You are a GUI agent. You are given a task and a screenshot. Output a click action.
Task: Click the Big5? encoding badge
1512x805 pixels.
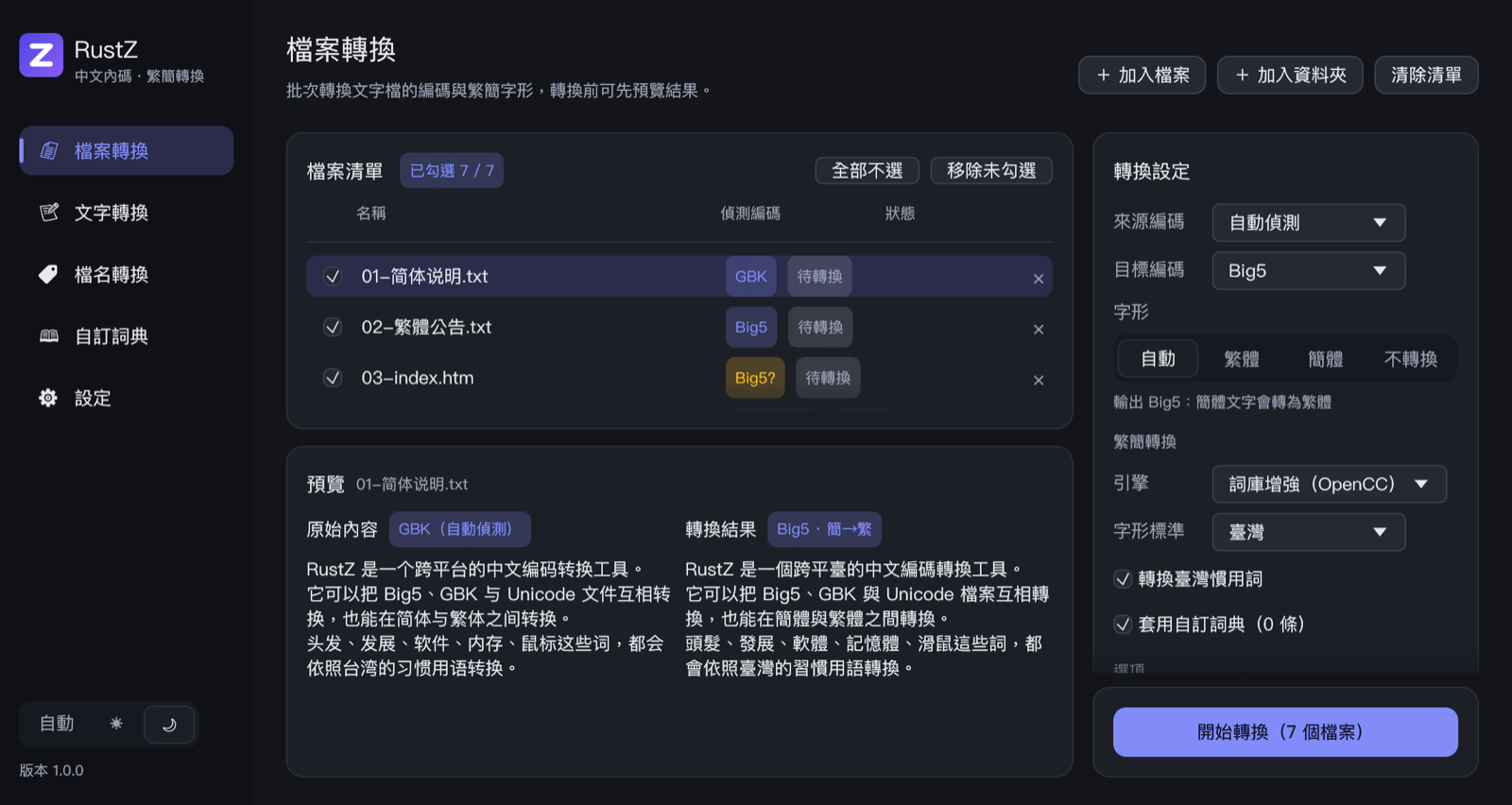[755, 378]
